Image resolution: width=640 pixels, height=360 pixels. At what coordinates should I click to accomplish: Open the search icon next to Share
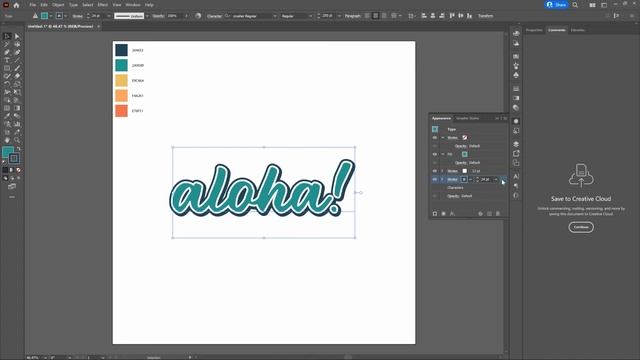(575, 5)
